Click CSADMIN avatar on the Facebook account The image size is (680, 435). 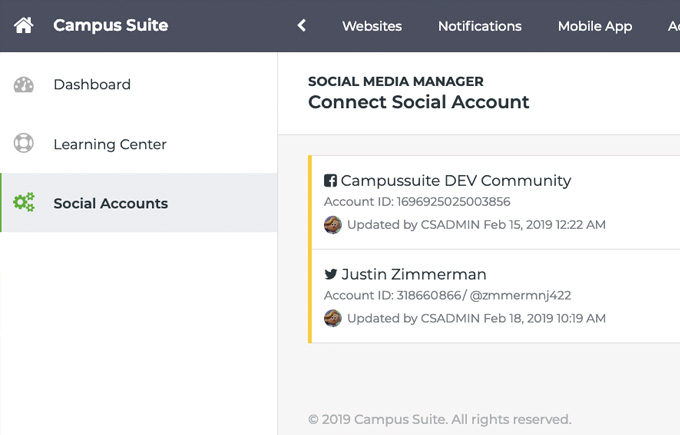click(x=333, y=225)
